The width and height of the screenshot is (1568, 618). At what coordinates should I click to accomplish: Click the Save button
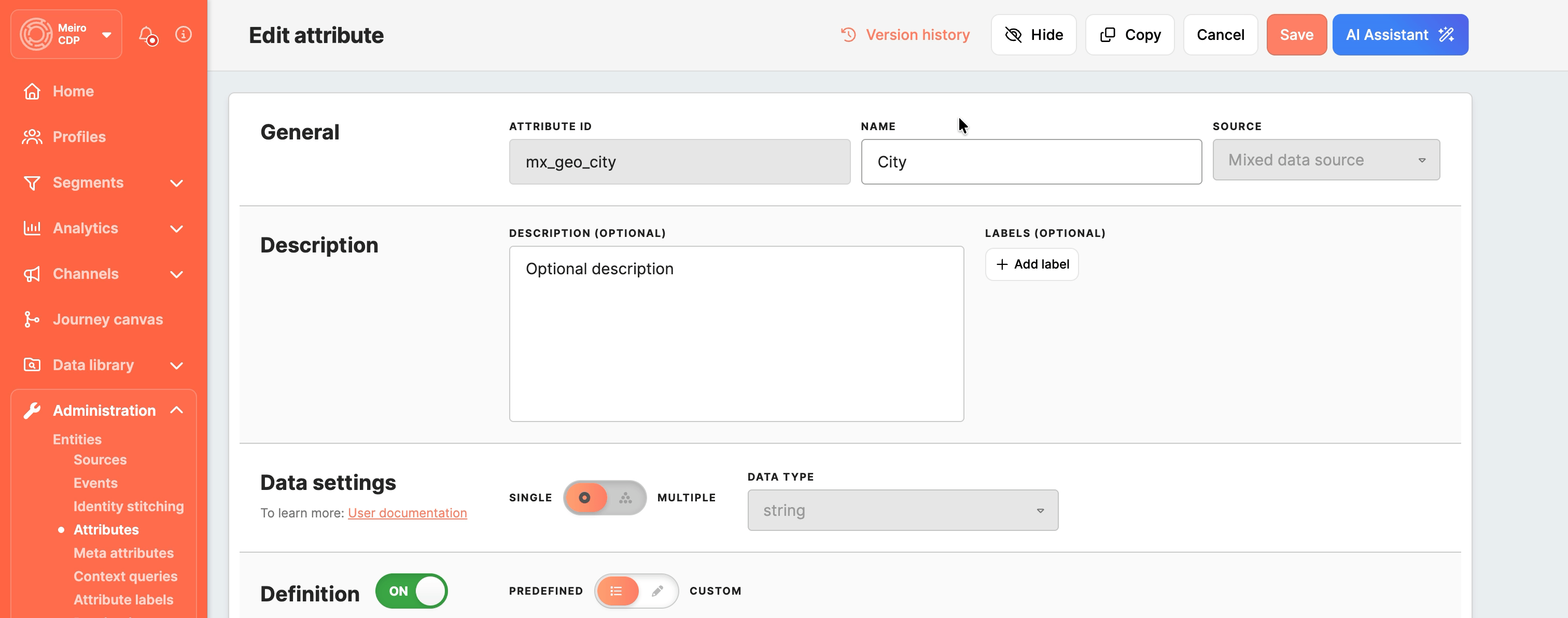click(1296, 35)
